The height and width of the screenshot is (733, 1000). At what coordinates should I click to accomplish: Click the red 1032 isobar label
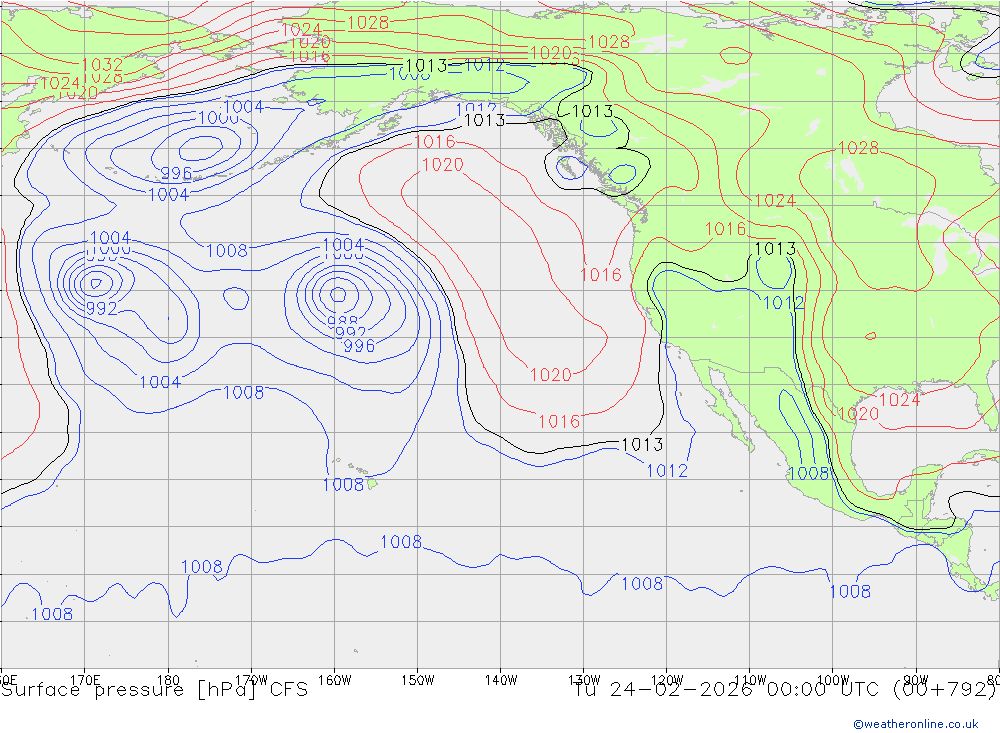click(102, 64)
